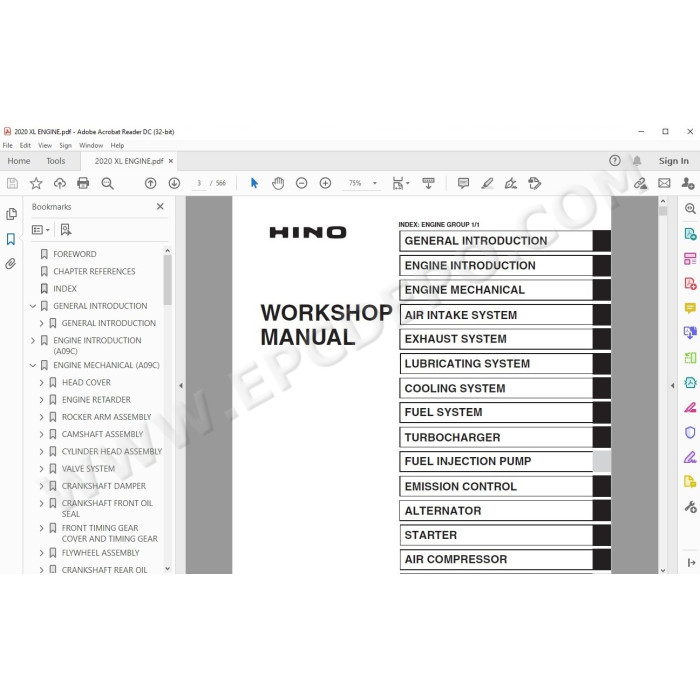Open the Sign document tool
The width and height of the screenshot is (700, 700).
click(511, 183)
